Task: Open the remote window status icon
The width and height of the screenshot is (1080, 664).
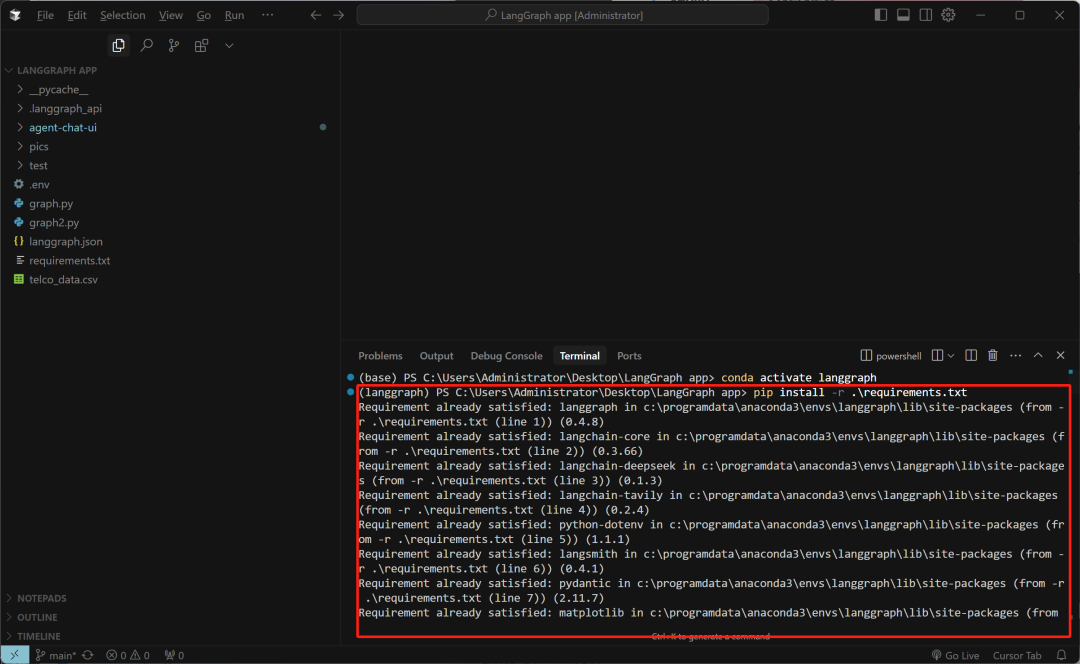Action: pos(14,655)
